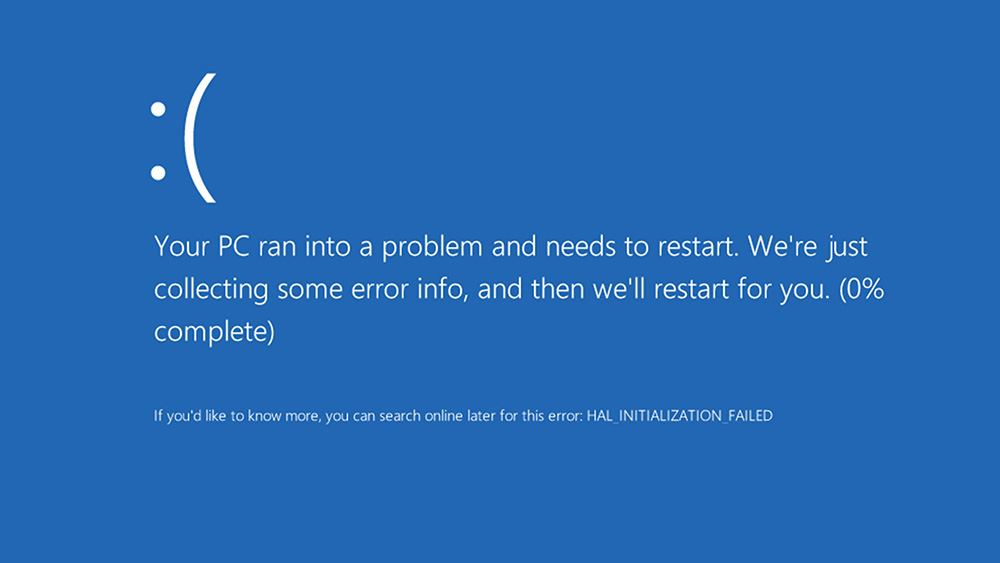Click the words 'We're just'
Image resolution: width=1000 pixels, height=563 pixels.
807,247
